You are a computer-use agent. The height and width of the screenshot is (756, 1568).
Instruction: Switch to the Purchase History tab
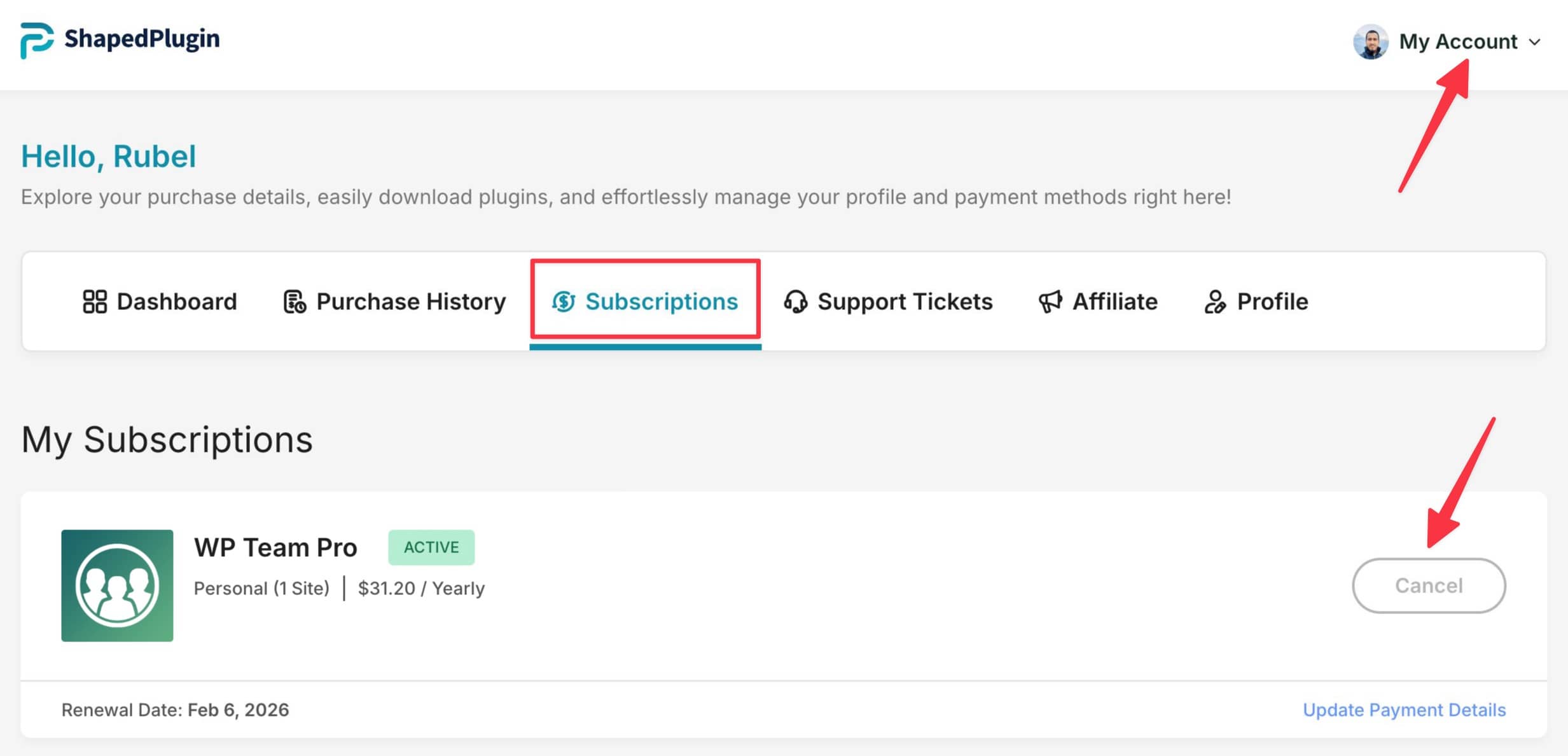tap(411, 302)
